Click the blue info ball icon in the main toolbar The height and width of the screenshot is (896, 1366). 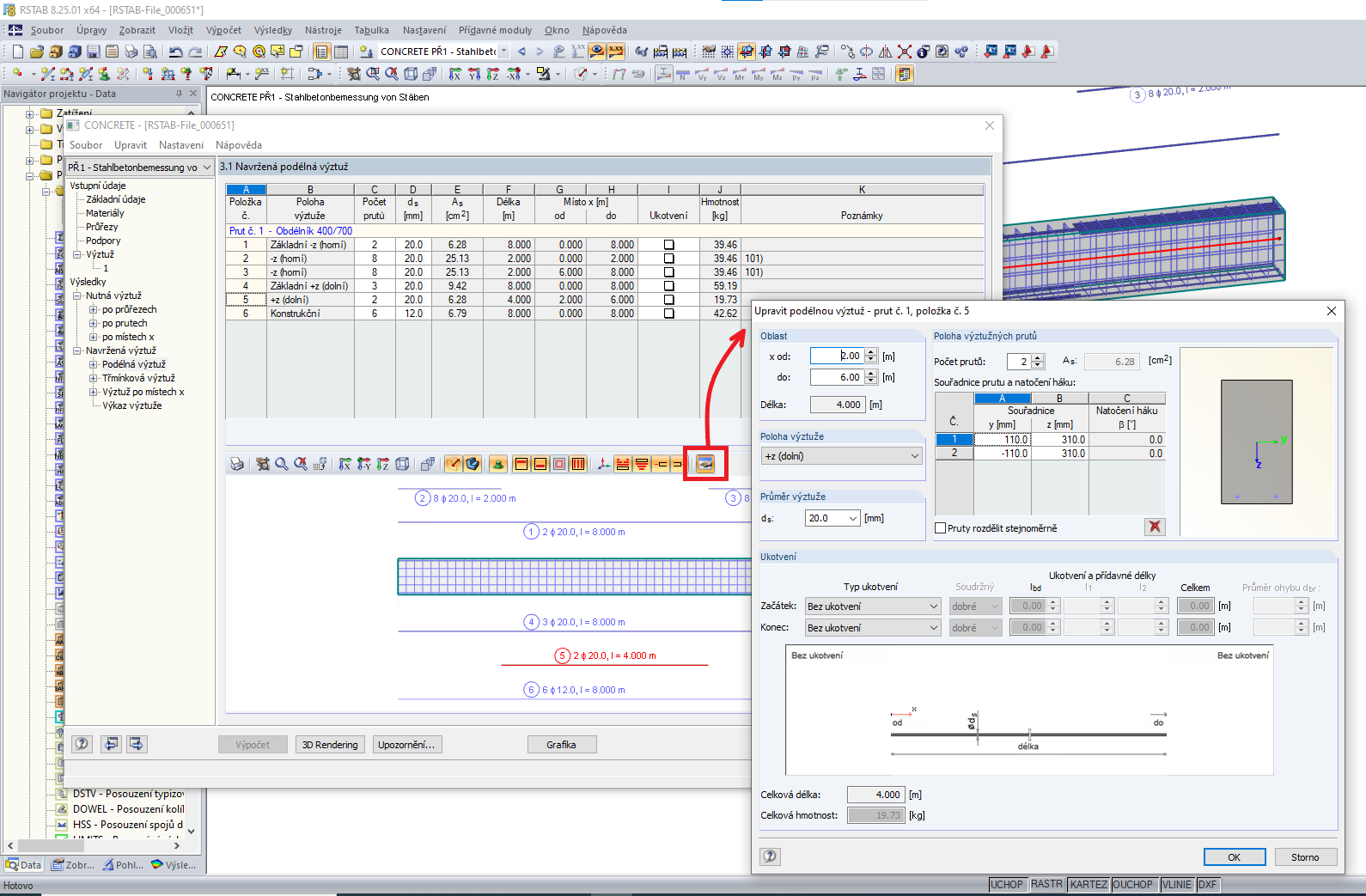coord(924,52)
